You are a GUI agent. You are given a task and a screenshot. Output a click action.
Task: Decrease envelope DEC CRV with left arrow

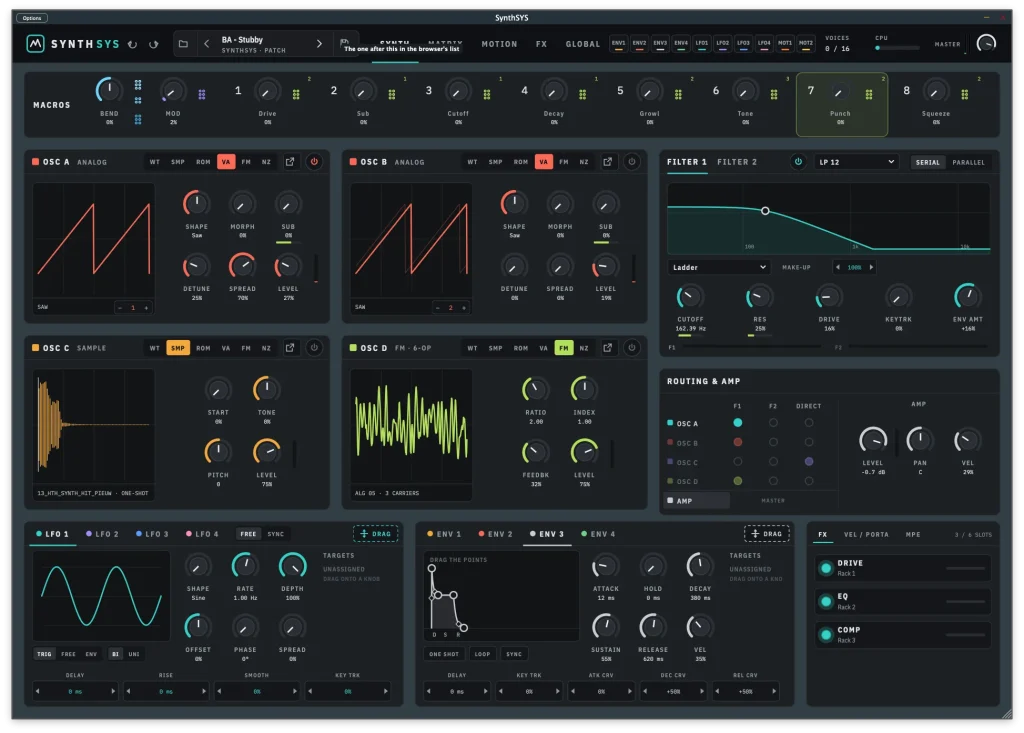point(645,691)
